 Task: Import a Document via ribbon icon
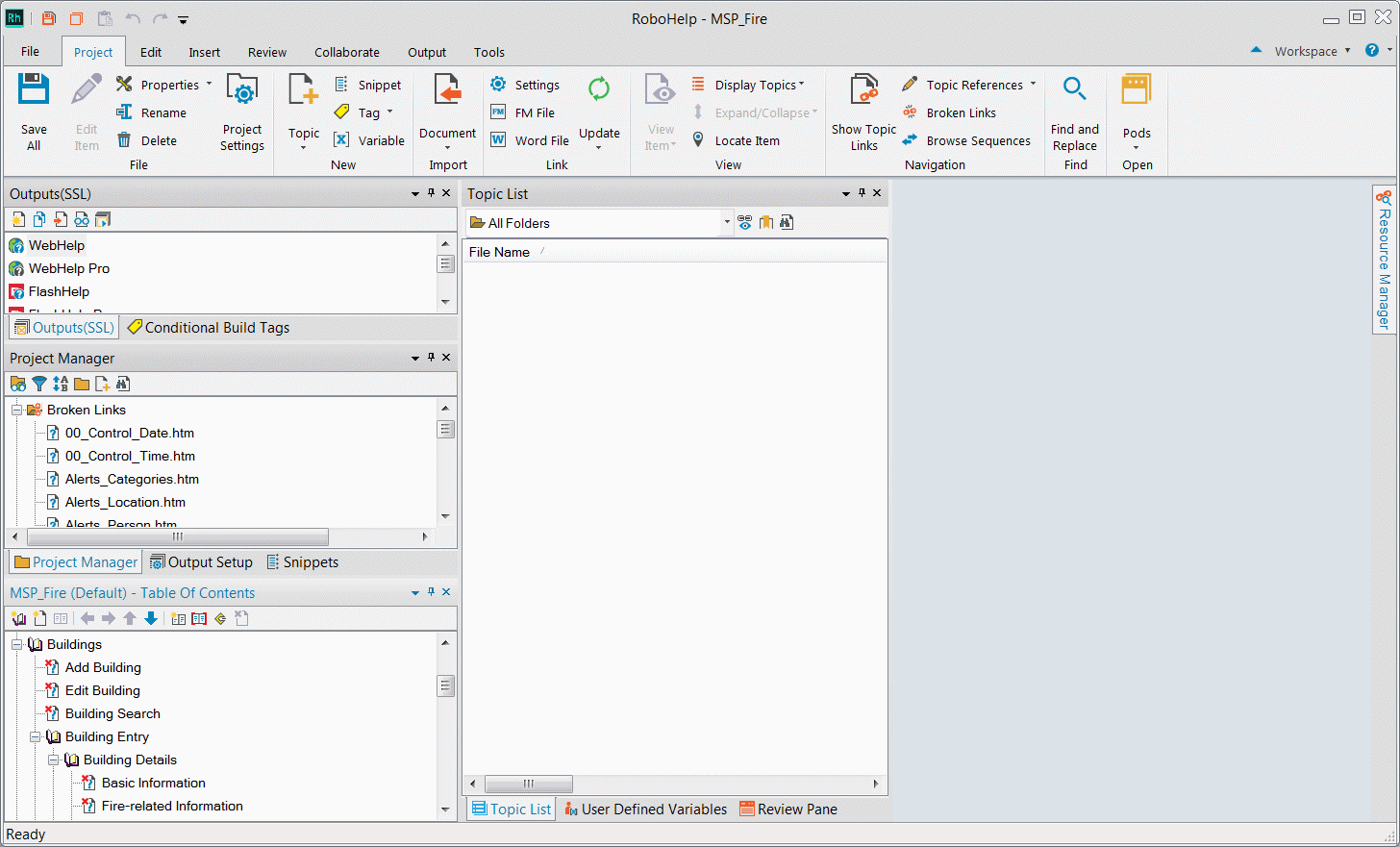point(447,89)
